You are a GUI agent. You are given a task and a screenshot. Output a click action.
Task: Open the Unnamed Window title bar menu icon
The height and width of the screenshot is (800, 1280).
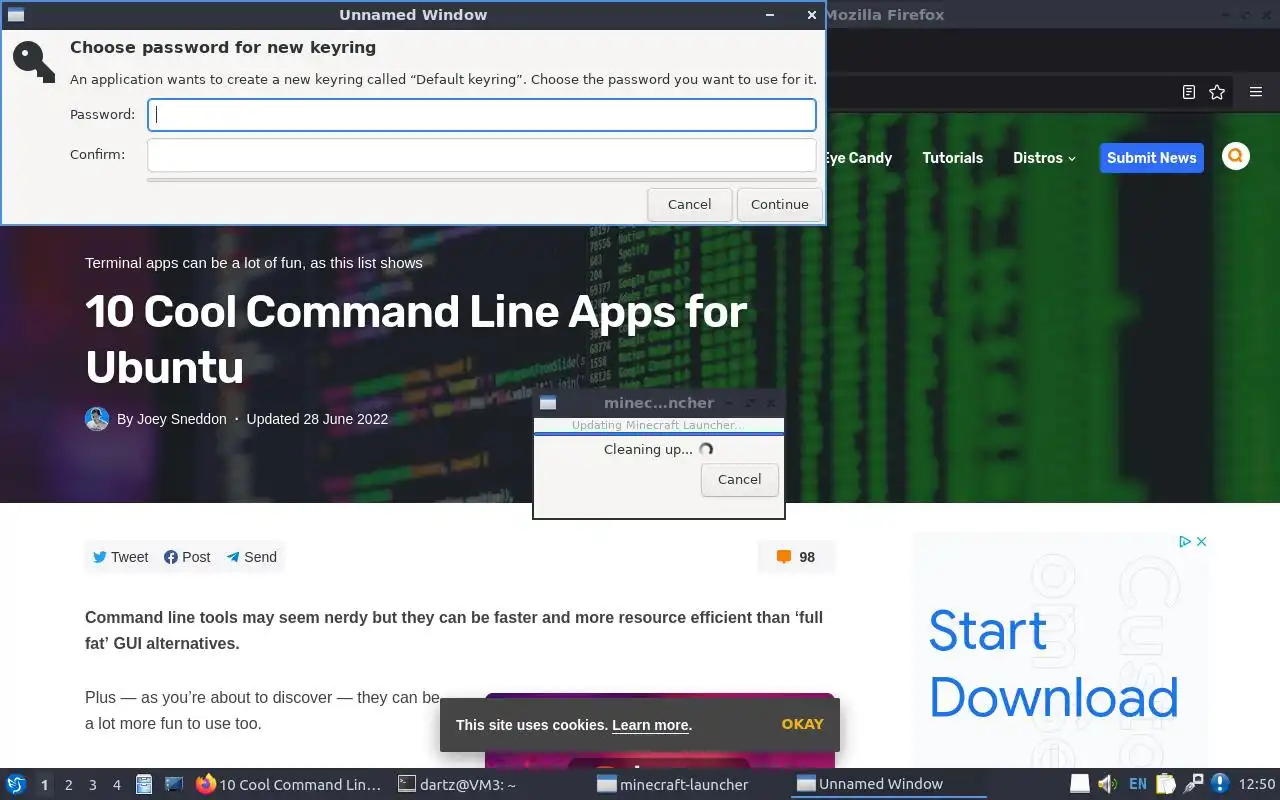[15, 15]
